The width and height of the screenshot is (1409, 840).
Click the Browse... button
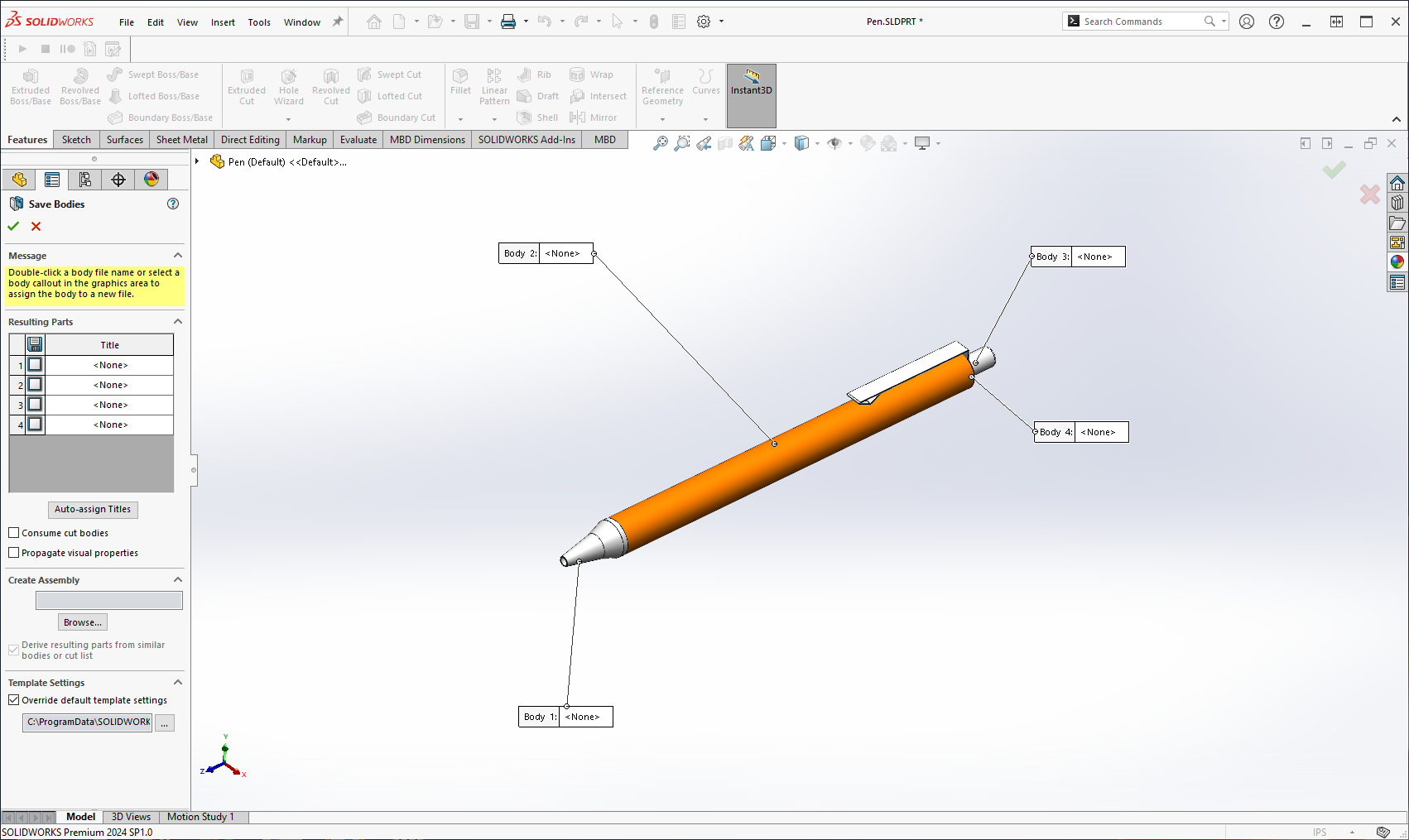click(x=83, y=622)
